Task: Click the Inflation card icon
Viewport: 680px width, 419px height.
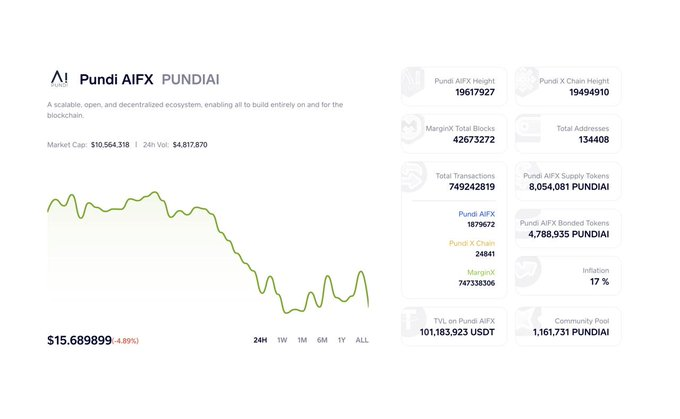Action: [x=528, y=275]
